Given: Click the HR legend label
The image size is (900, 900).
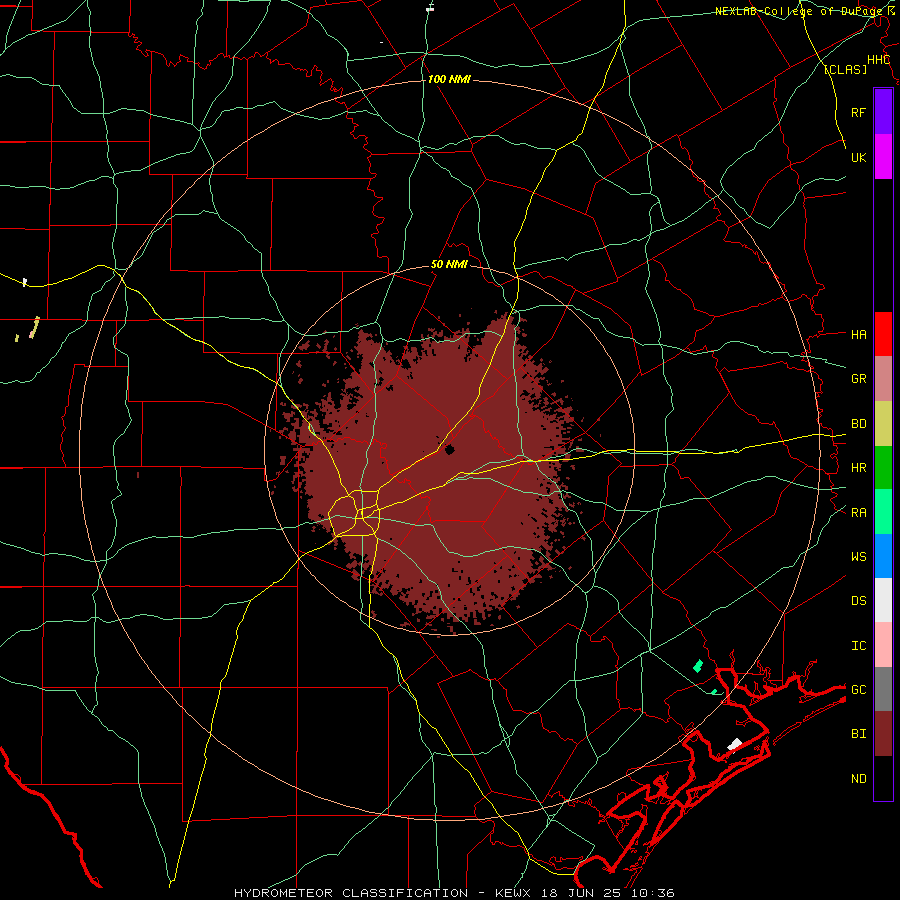Looking at the screenshot, I should click(858, 468).
